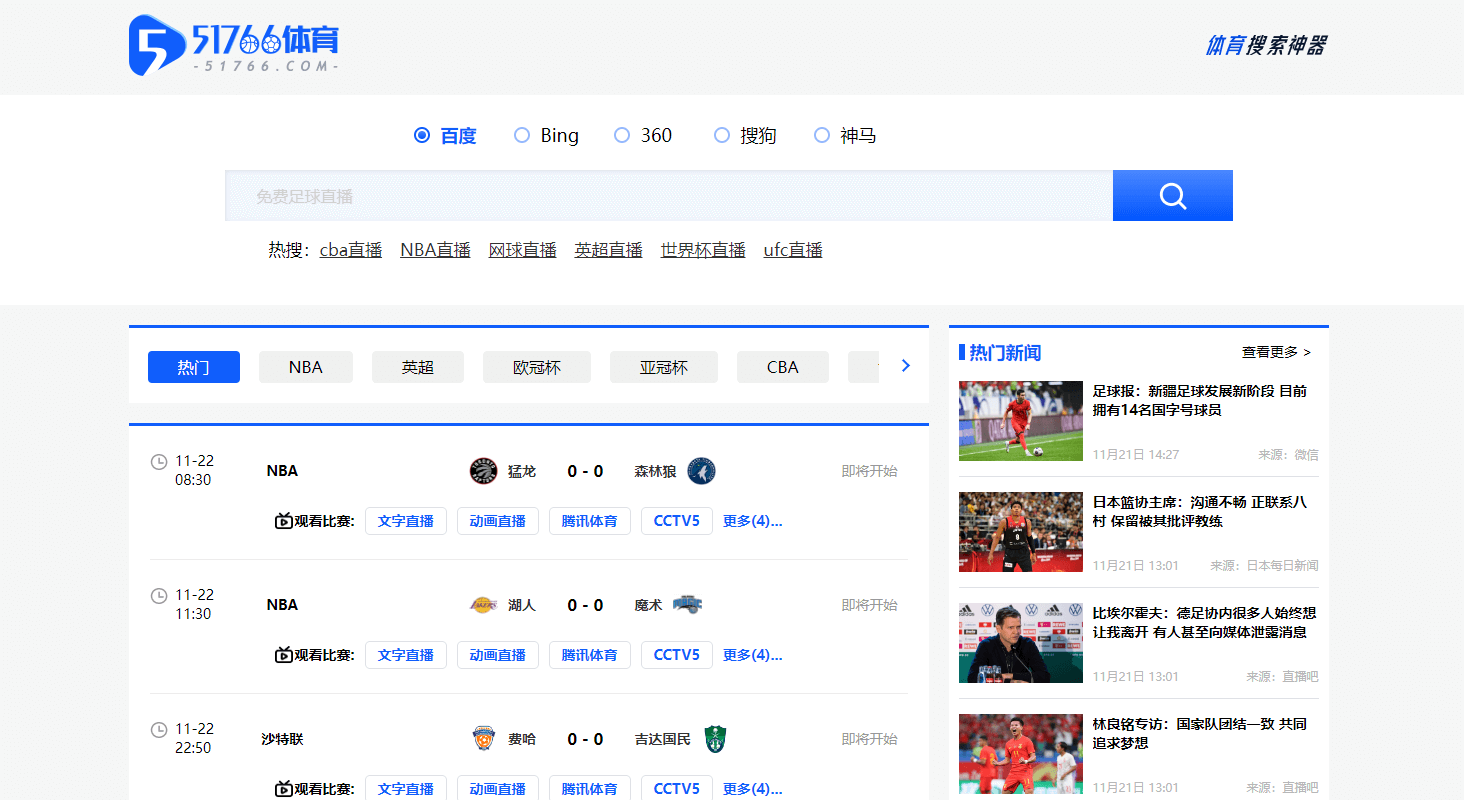Choose 搜狗 as the search engine
Image resolution: width=1464 pixels, height=800 pixels.
(722, 135)
